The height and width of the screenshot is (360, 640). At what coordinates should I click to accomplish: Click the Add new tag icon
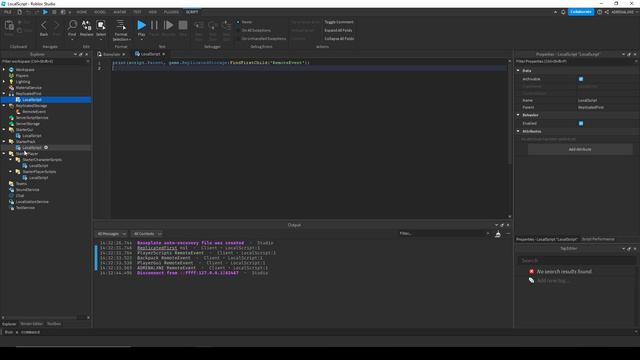pos(531,280)
